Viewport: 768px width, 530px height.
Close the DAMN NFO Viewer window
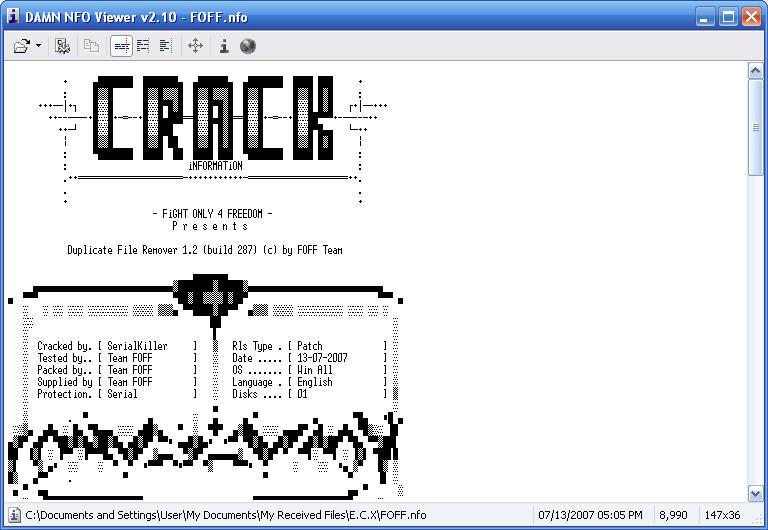coord(751,17)
